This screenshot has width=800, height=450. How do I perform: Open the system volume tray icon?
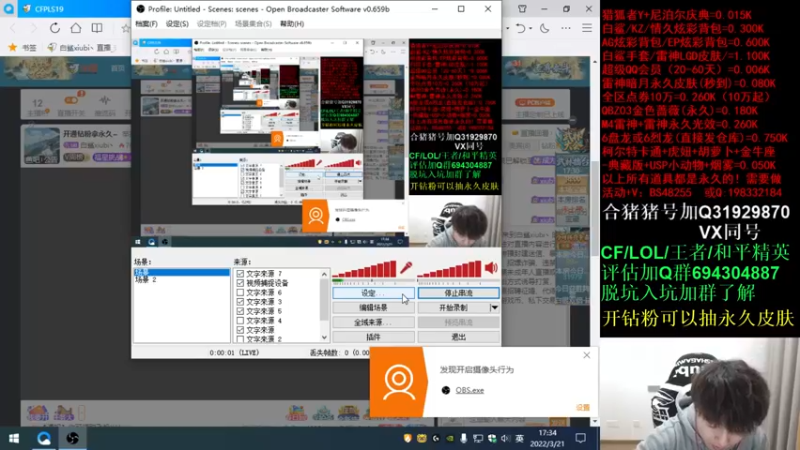[506, 438]
